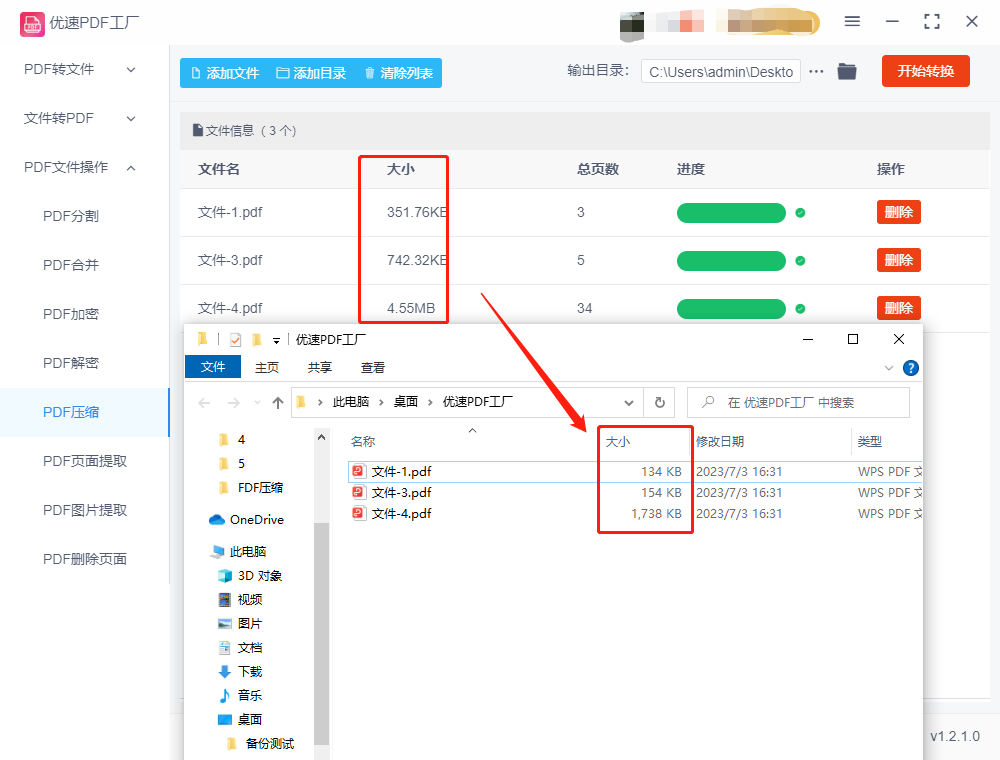Delete 文件-3.pdf with its 删除 button
Viewport: 1000px width, 760px height.
click(x=899, y=260)
